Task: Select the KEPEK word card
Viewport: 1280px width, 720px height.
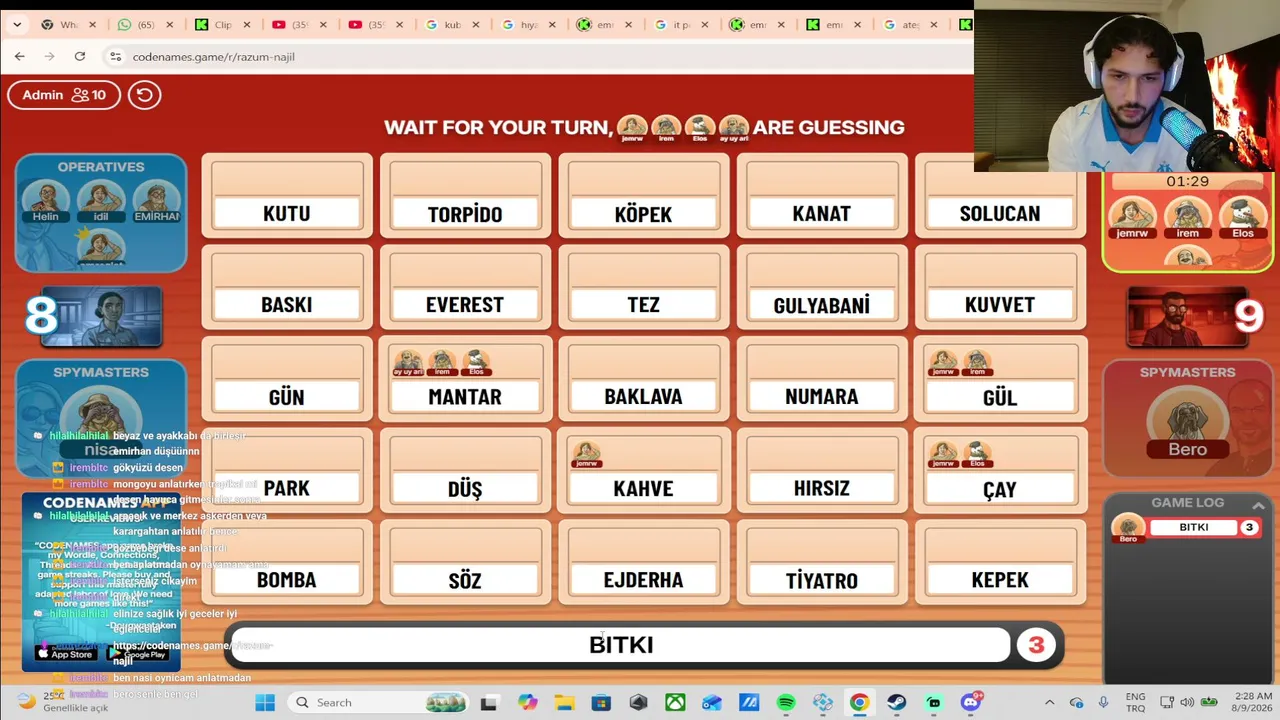Action: (1000, 563)
